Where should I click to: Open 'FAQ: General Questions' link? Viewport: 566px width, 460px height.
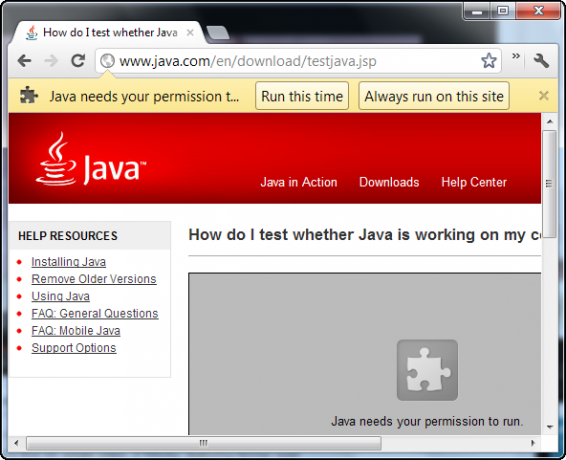point(95,313)
